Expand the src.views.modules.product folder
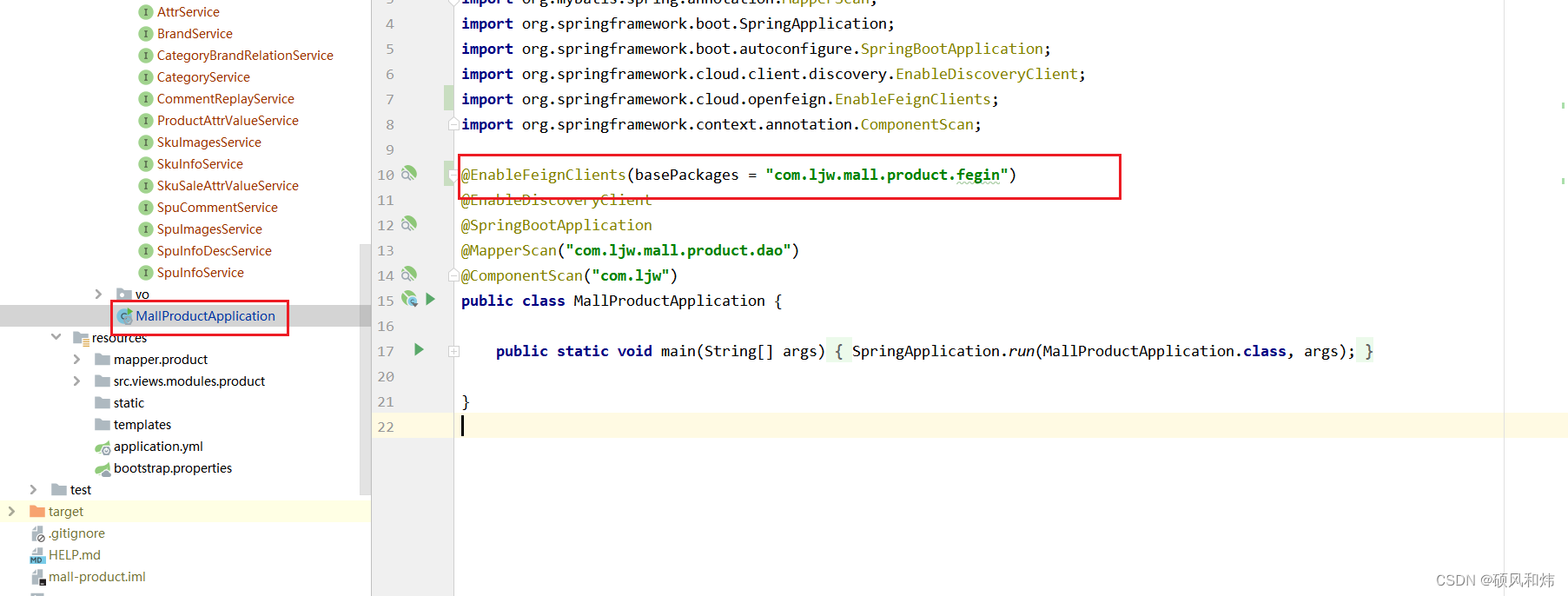The height and width of the screenshot is (596, 1568). point(76,381)
